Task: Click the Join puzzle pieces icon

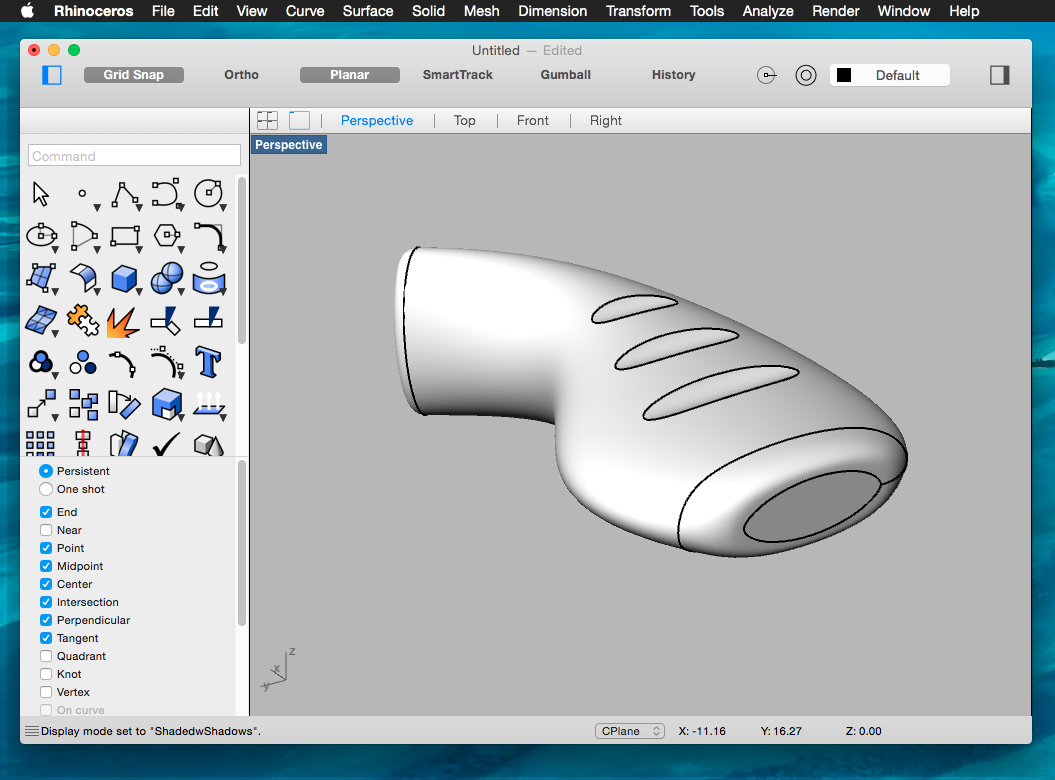Action: (x=83, y=320)
